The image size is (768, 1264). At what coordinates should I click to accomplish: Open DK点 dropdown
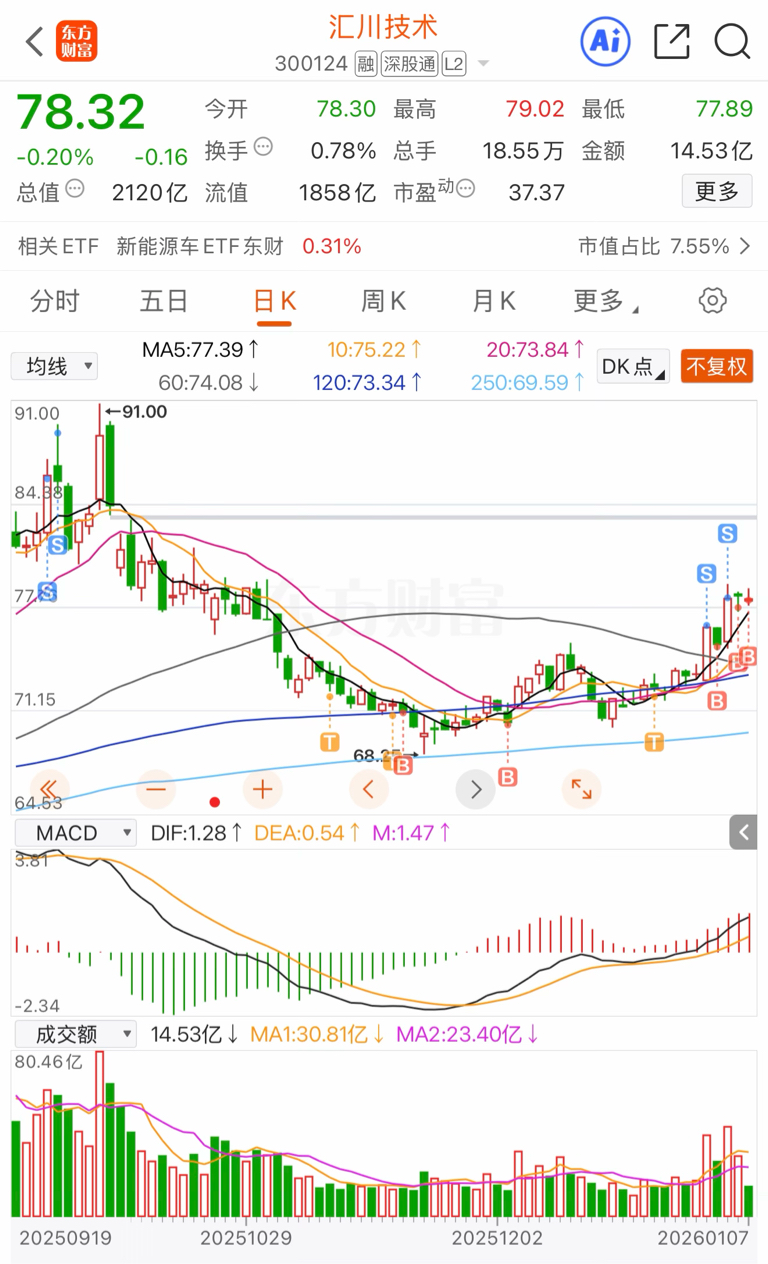tap(633, 366)
